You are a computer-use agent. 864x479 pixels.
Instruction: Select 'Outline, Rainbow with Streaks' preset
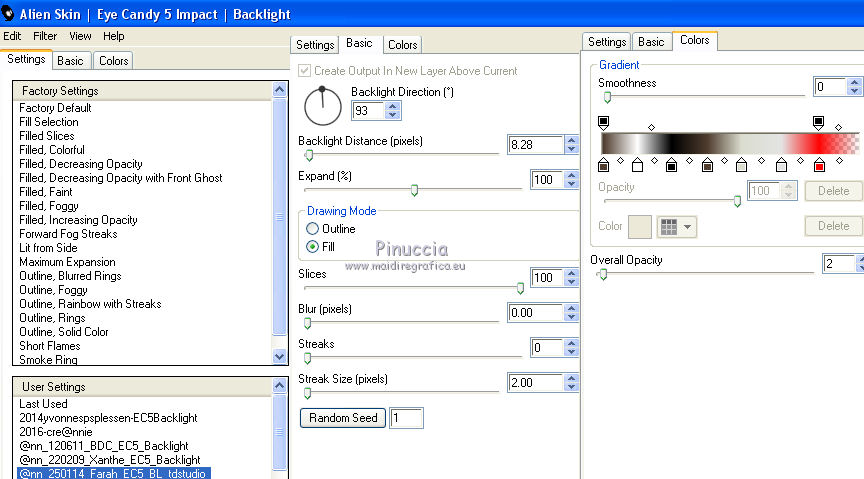(x=90, y=304)
